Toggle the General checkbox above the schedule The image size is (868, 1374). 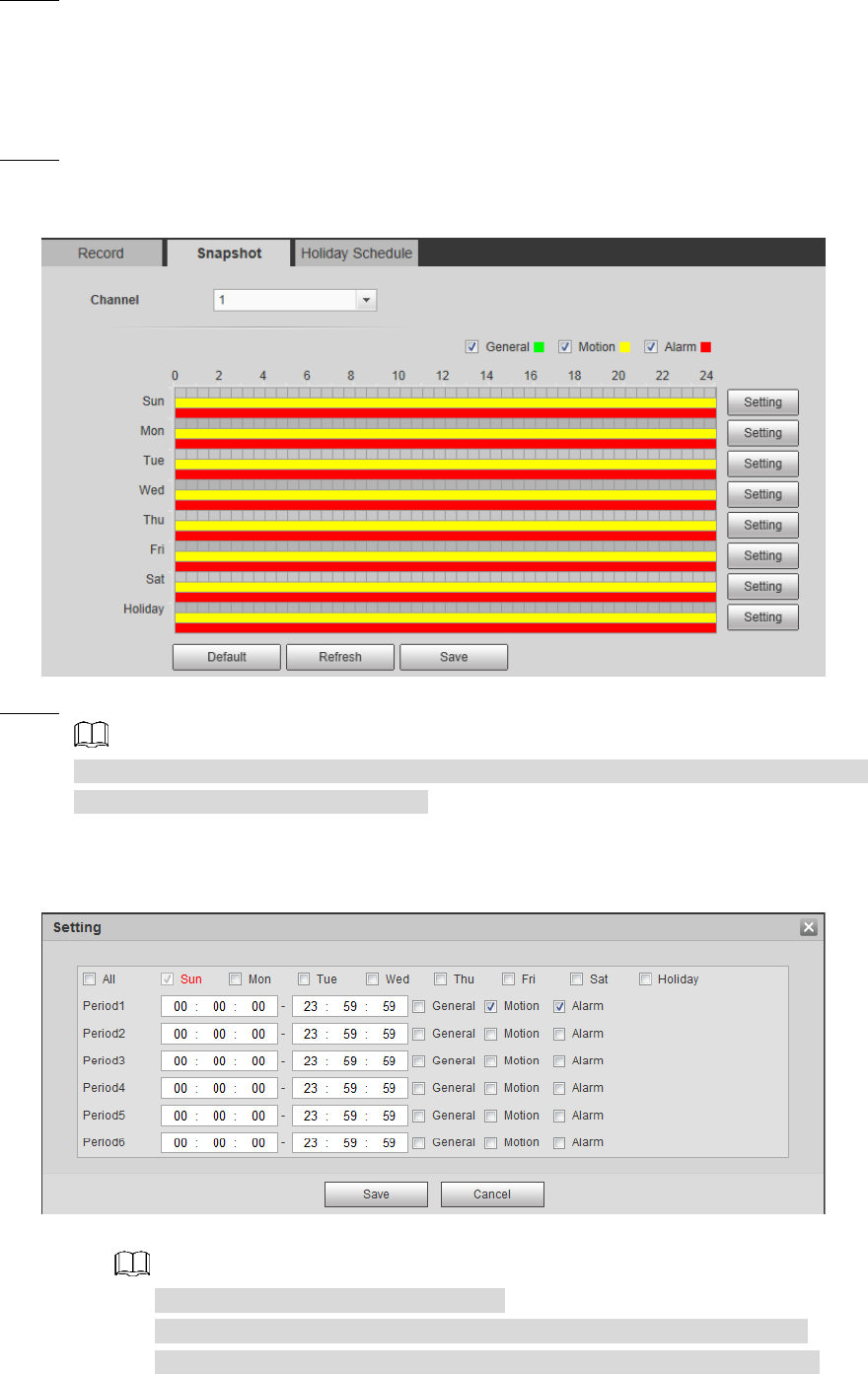pos(472,347)
